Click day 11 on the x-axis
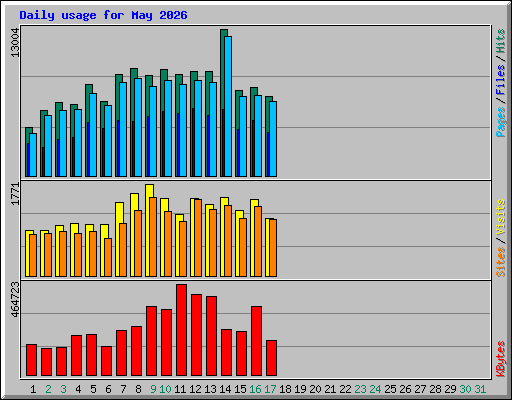 (x=180, y=389)
